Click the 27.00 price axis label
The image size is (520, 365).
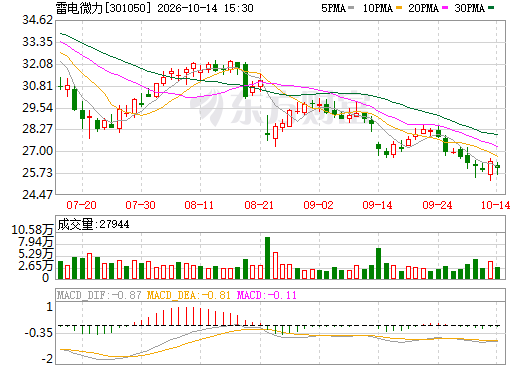click(37, 151)
